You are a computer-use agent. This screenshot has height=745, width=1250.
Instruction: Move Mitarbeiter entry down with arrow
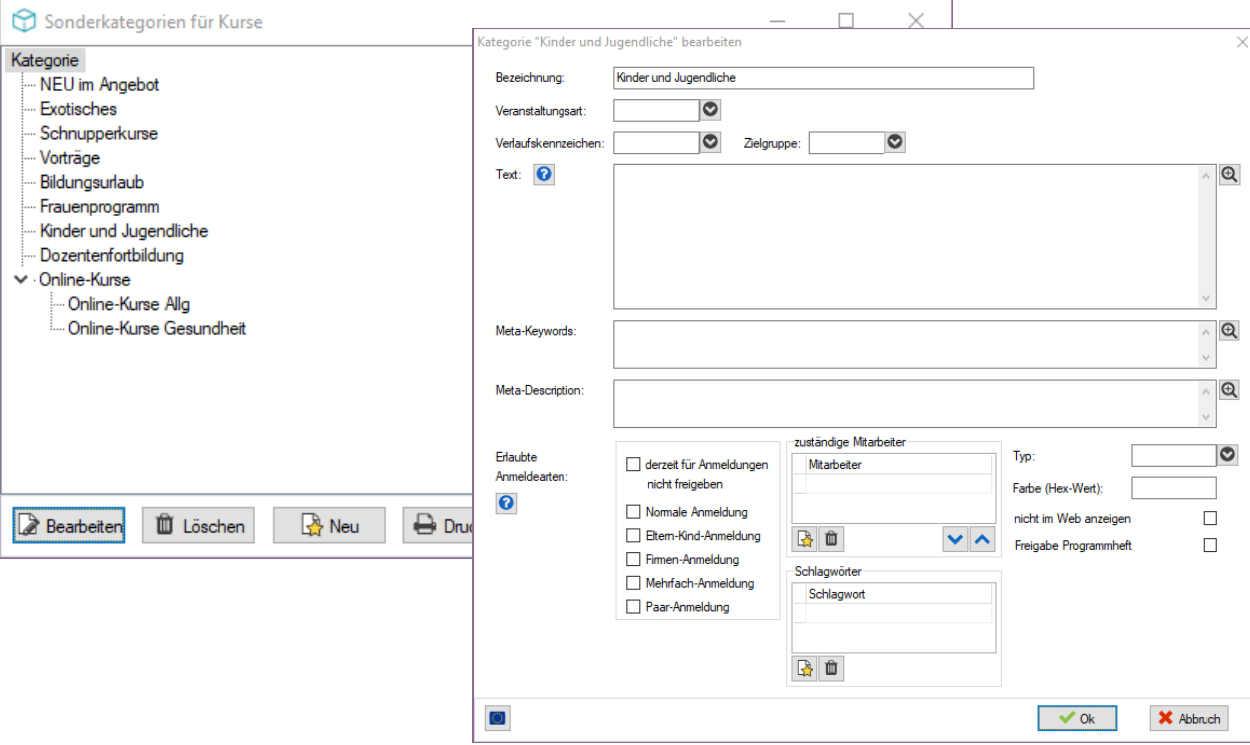(956, 540)
